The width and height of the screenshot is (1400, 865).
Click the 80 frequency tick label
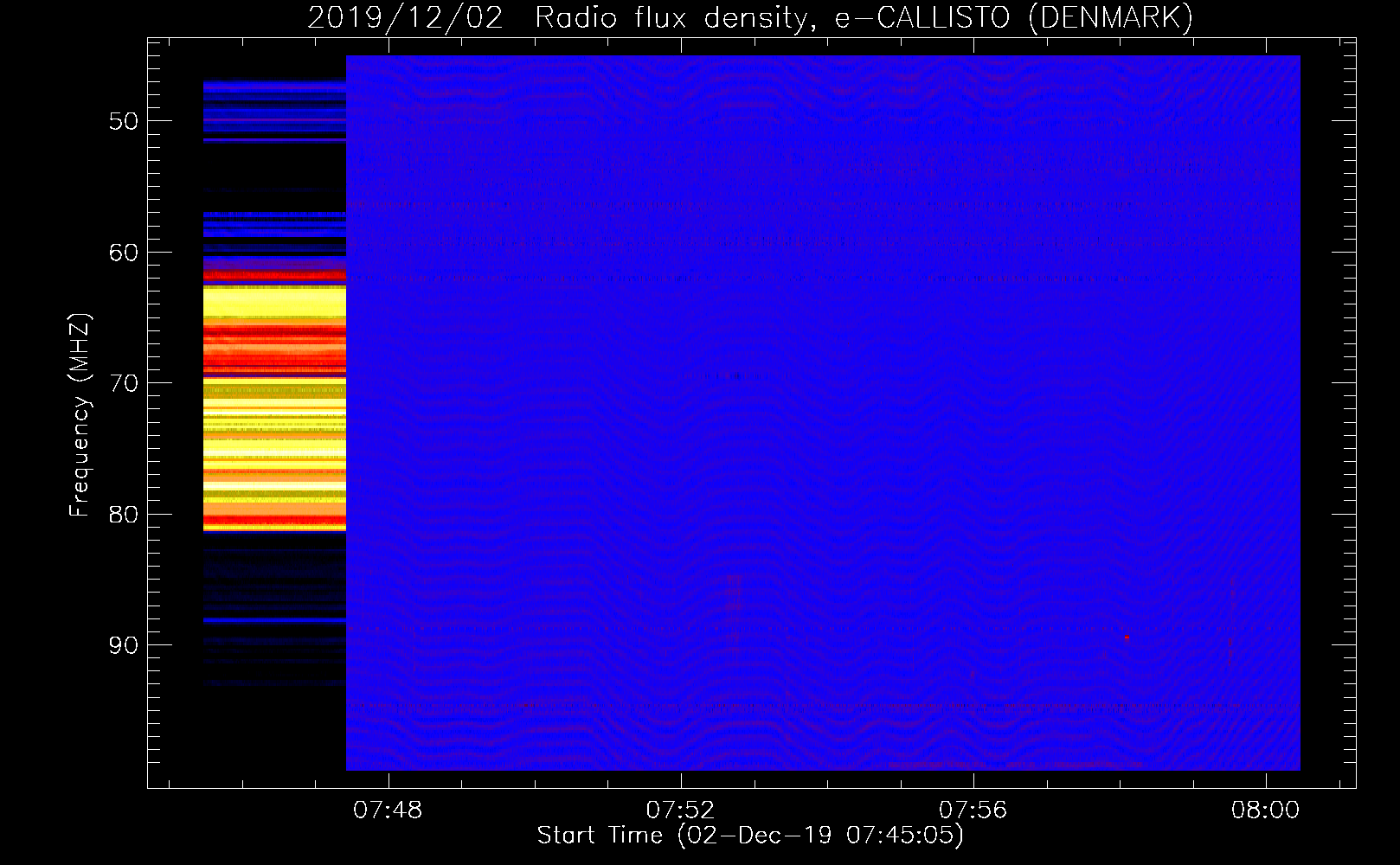click(x=124, y=515)
